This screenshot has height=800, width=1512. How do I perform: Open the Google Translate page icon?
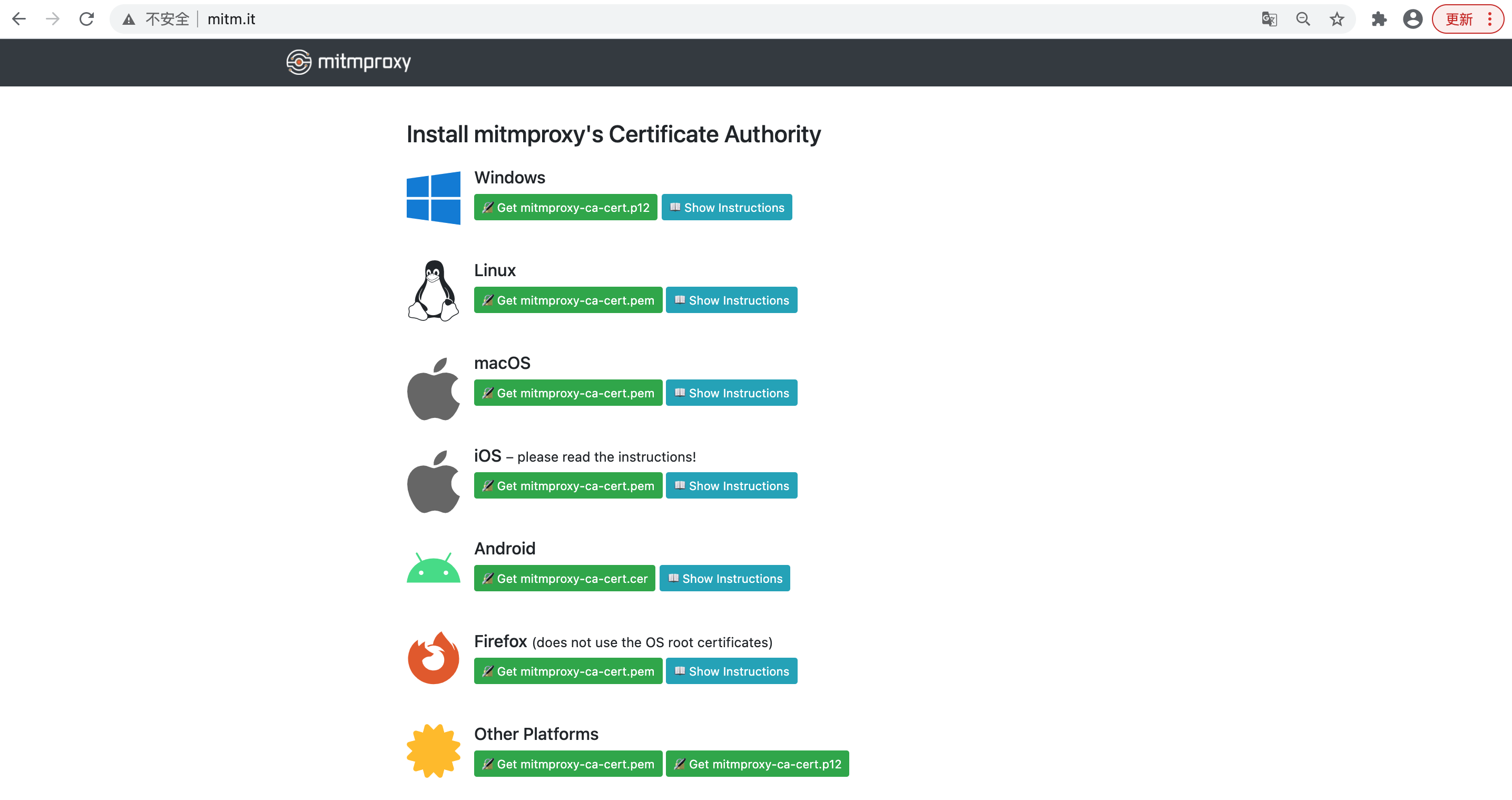pyautogui.click(x=1269, y=19)
